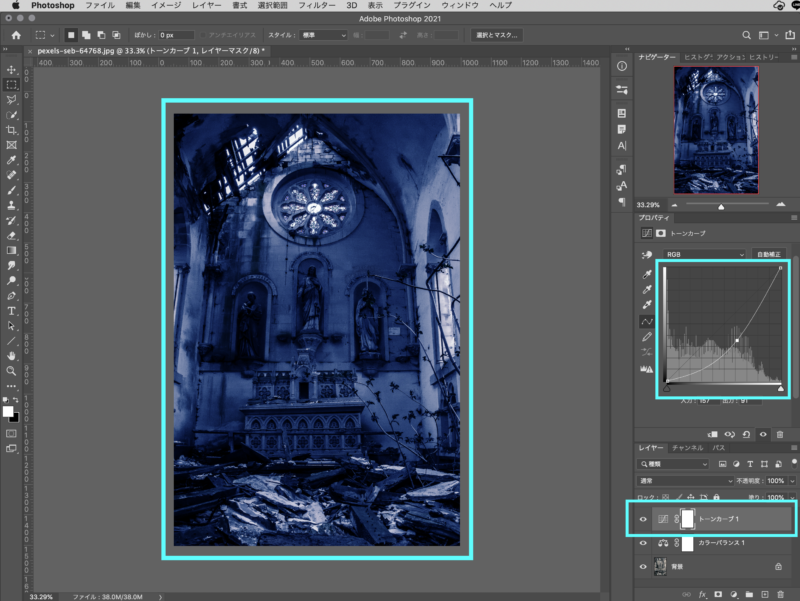Switch to the チャンネル tab
The width and height of the screenshot is (800, 601).
687,448
